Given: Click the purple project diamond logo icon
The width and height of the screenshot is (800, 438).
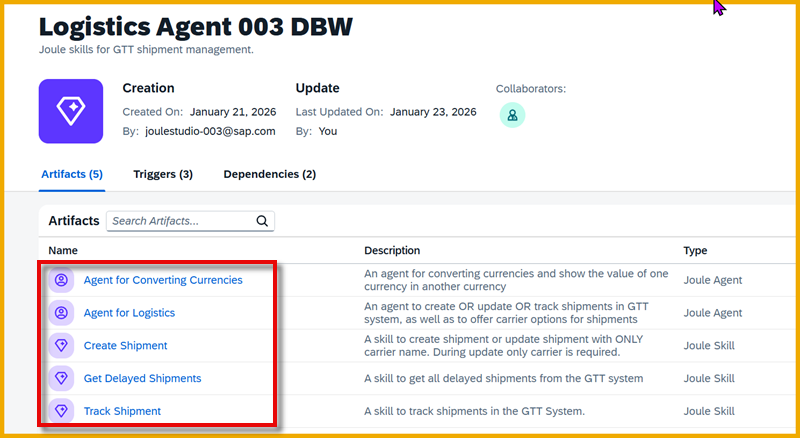Looking at the screenshot, I should 71,111.
